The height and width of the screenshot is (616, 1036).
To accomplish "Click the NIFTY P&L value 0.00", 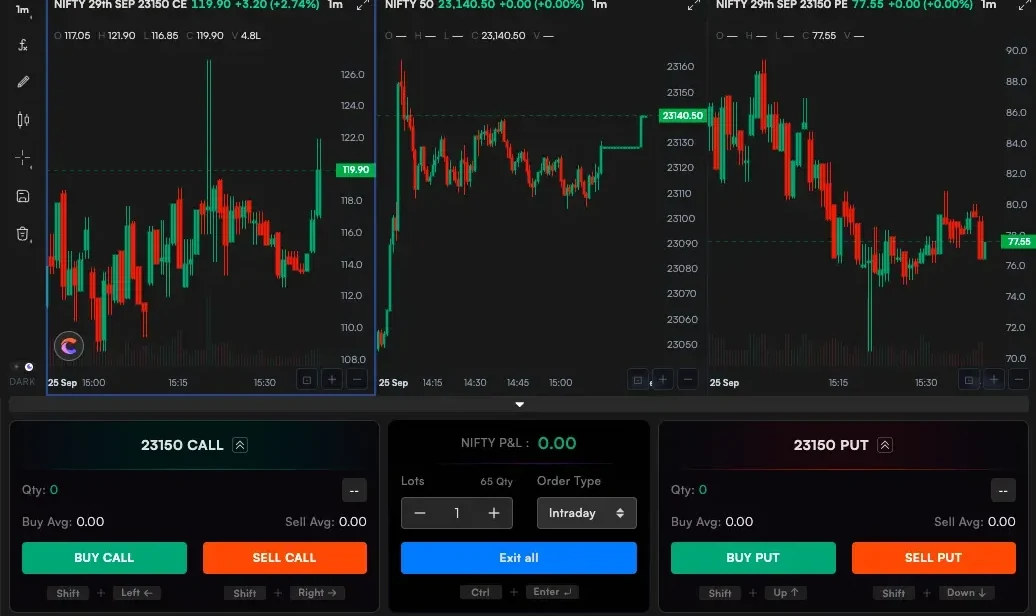I will (557, 443).
